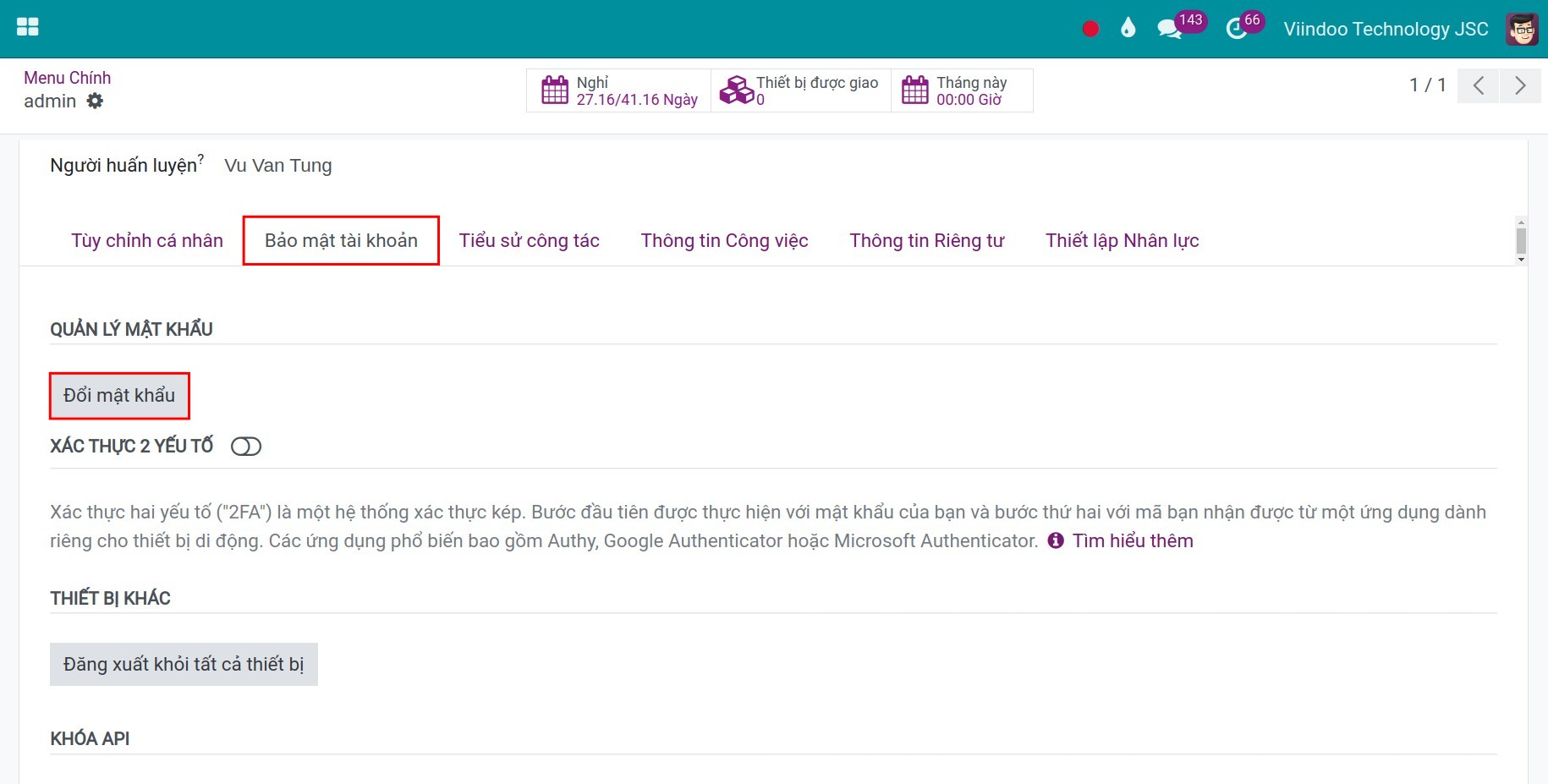The image size is (1548, 784).
Task: Click the THIẾT BỊ KHÁC heading
Action: (x=110, y=598)
